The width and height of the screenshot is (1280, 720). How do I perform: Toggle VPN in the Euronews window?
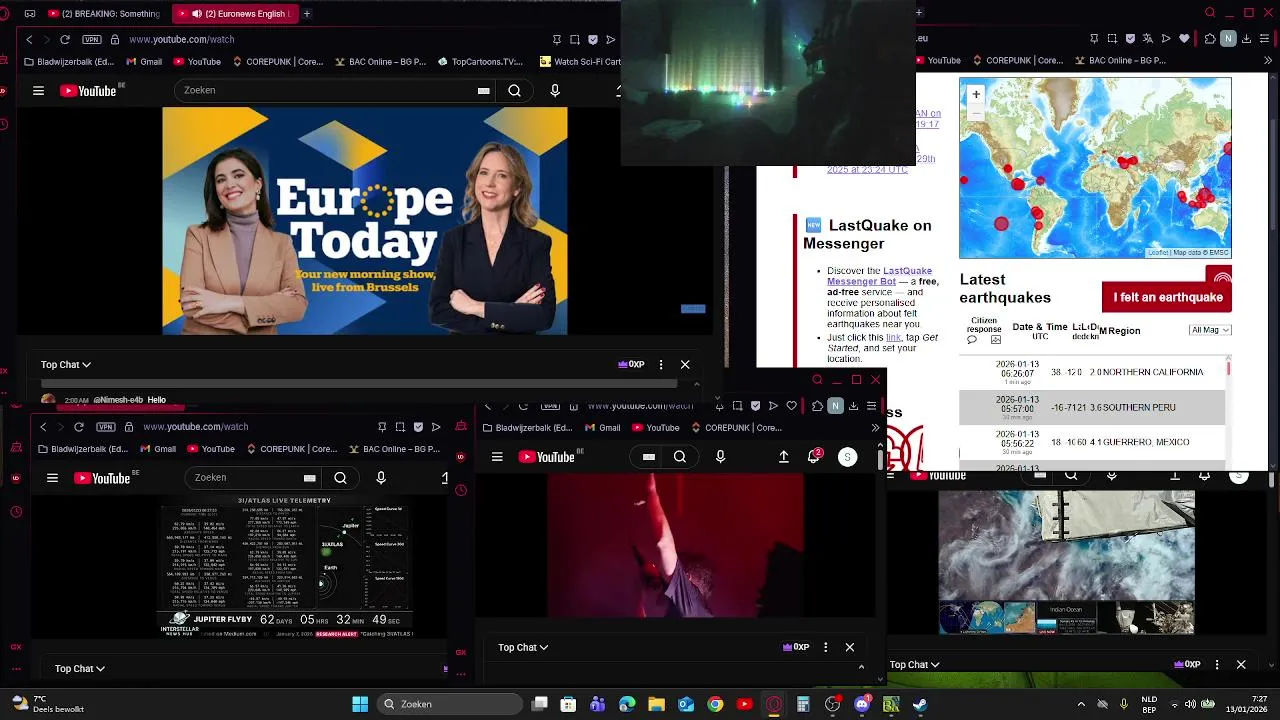(x=92, y=39)
